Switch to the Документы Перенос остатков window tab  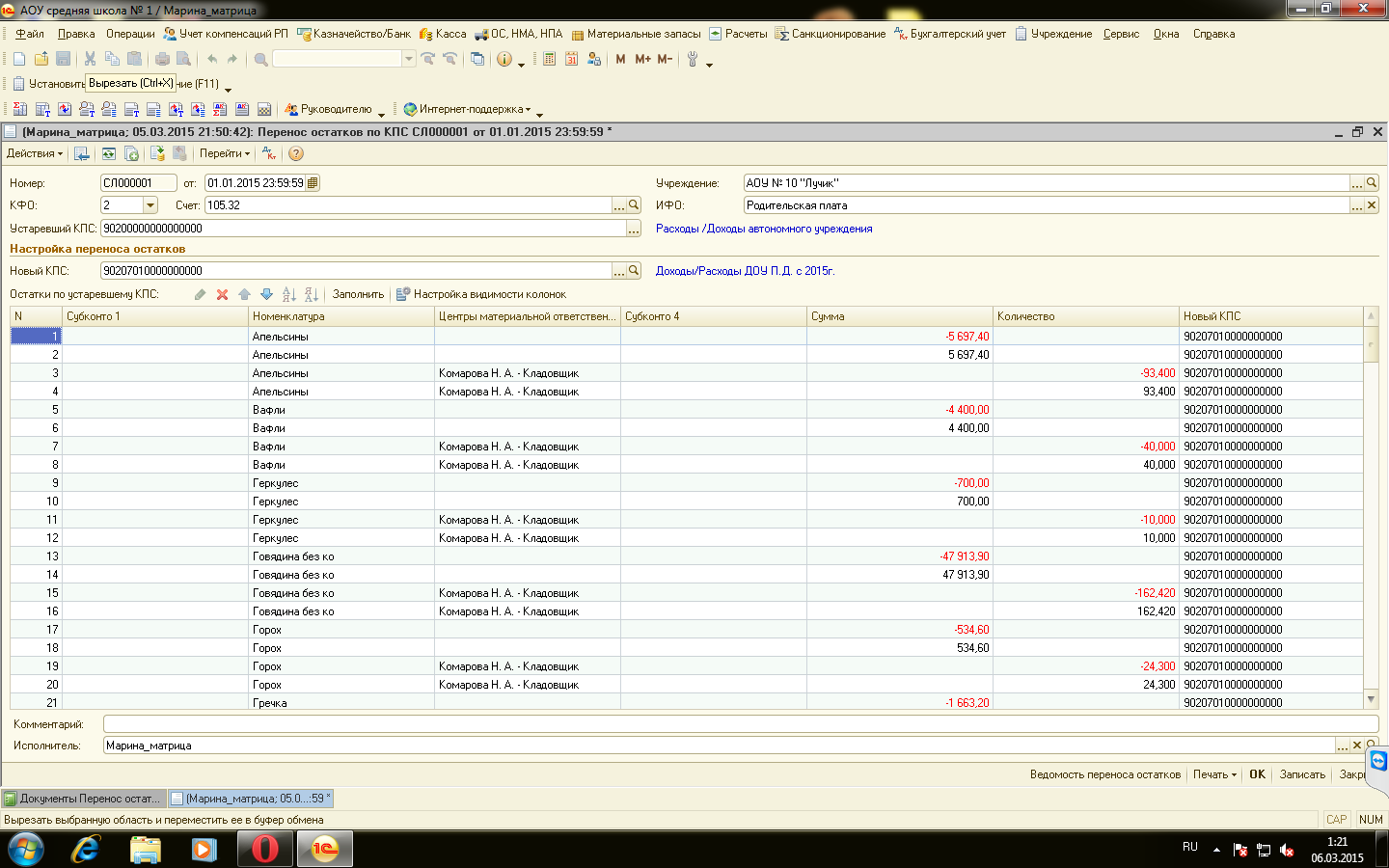[x=83, y=799]
